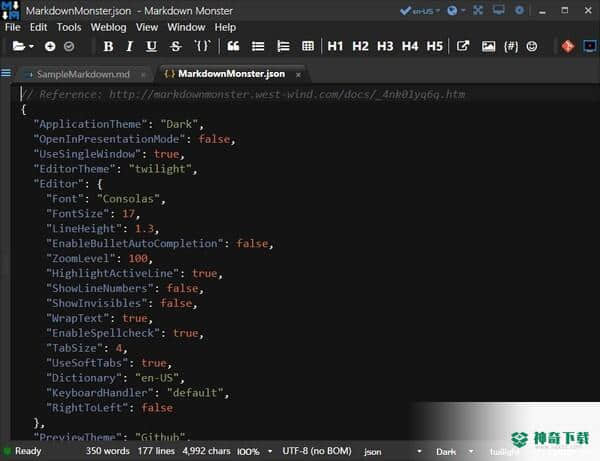Click UTF-8 (no BOM) encoding in status bar
This screenshot has height=461, width=600.
coord(317,451)
